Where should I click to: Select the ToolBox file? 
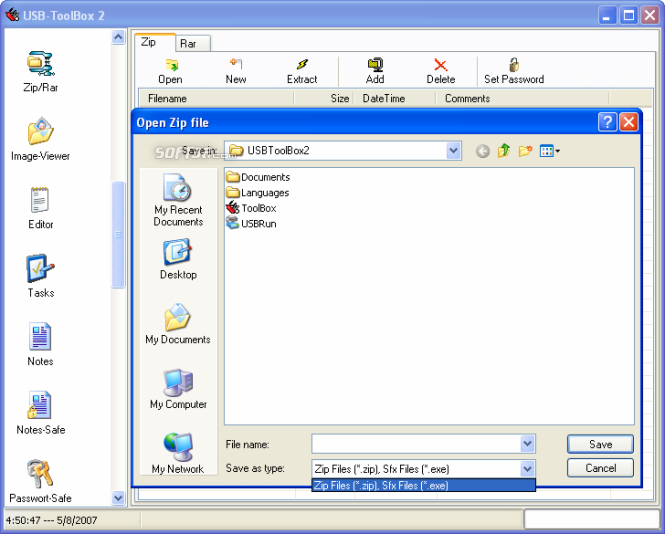tap(251, 208)
